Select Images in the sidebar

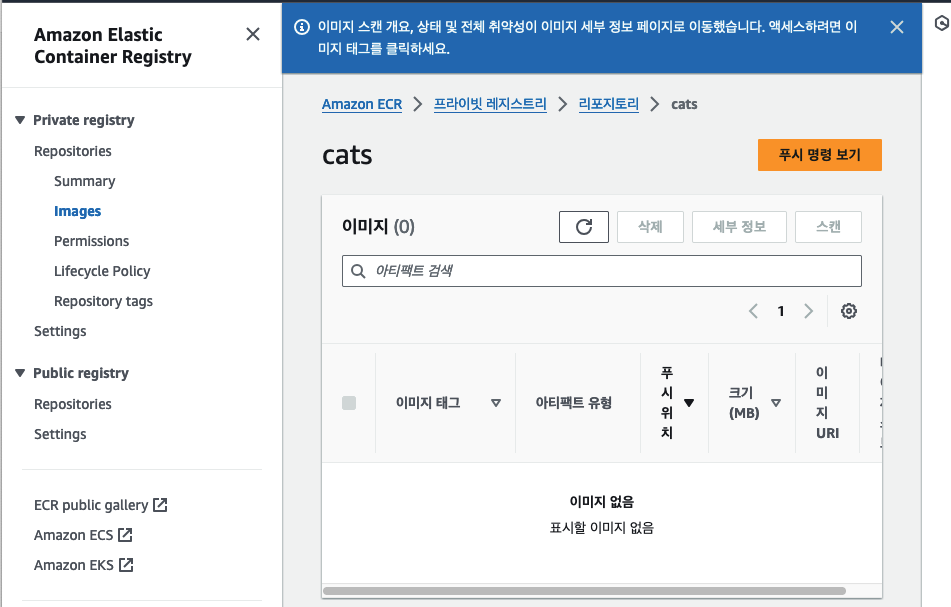78,211
